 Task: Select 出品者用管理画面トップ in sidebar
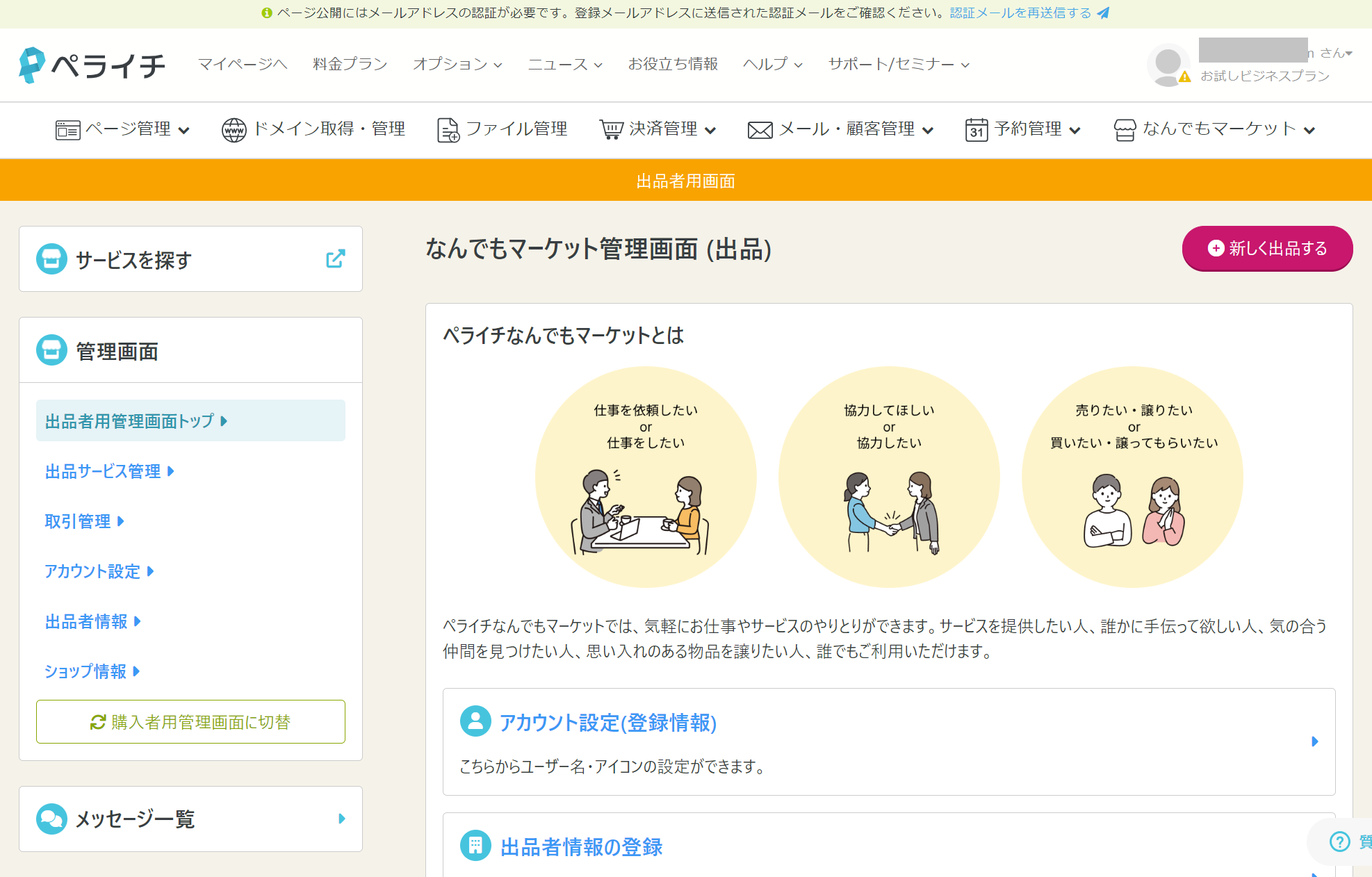(190, 420)
